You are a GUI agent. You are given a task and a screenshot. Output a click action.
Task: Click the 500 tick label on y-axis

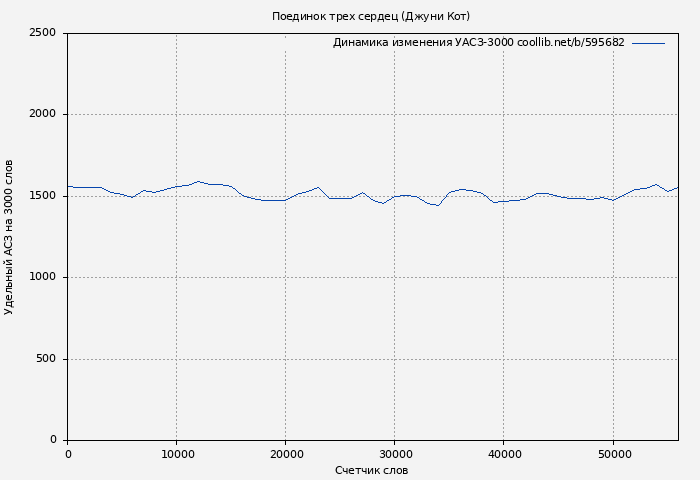(x=46, y=359)
